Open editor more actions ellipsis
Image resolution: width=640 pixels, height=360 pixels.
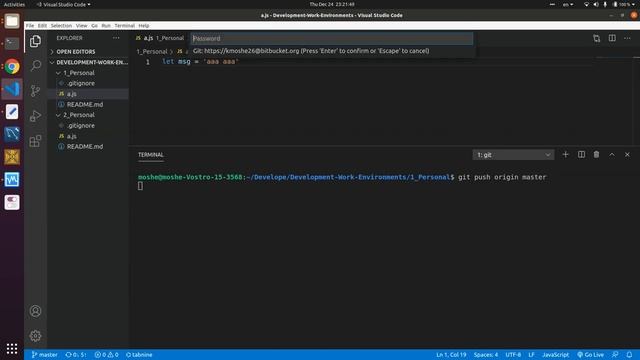[x=627, y=38]
